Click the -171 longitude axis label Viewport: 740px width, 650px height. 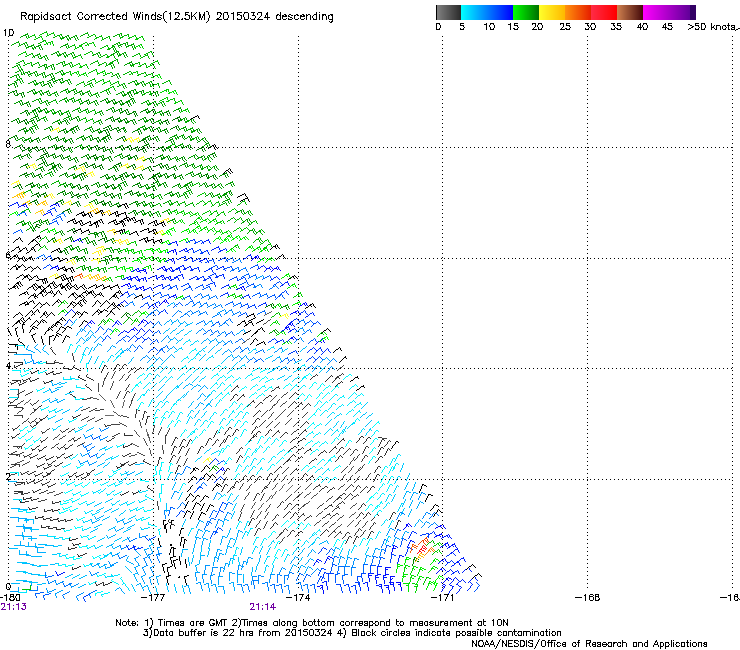443,598
